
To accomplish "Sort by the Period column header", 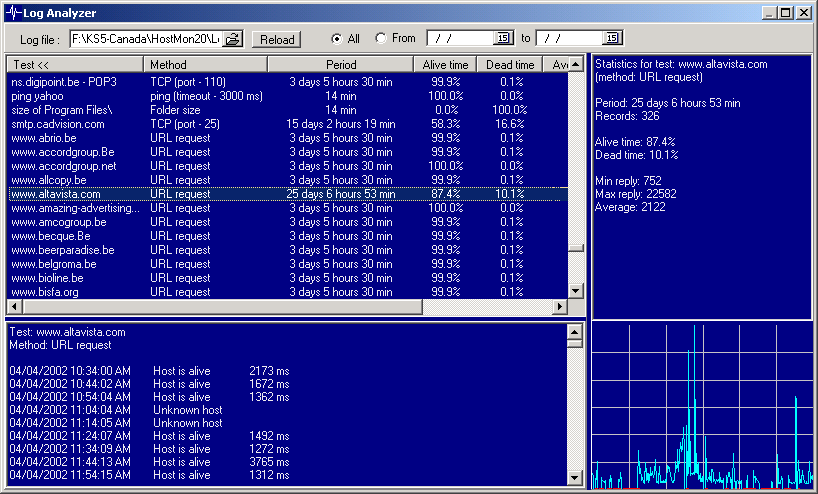I will (341, 65).
